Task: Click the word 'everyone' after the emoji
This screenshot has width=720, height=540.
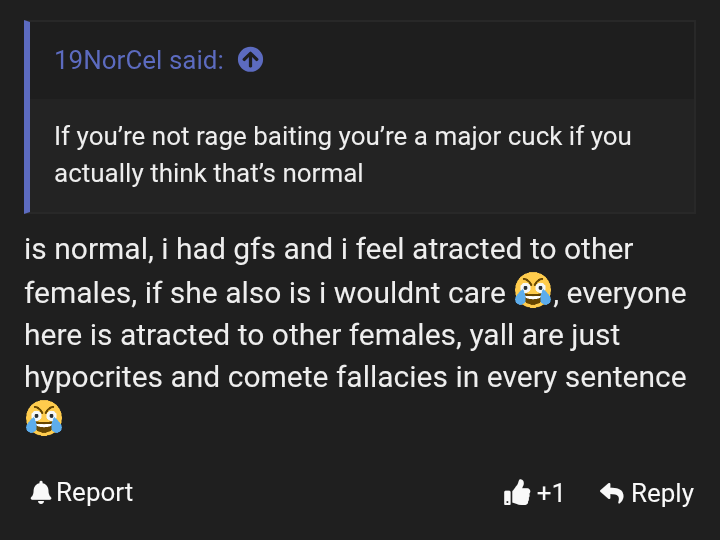Action: [x=626, y=294]
